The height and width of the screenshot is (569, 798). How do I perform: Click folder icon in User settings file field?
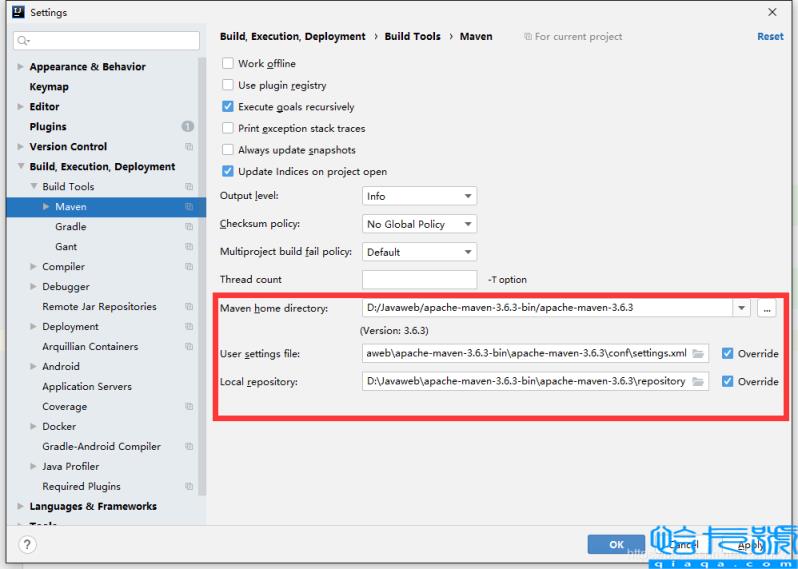(x=698, y=354)
